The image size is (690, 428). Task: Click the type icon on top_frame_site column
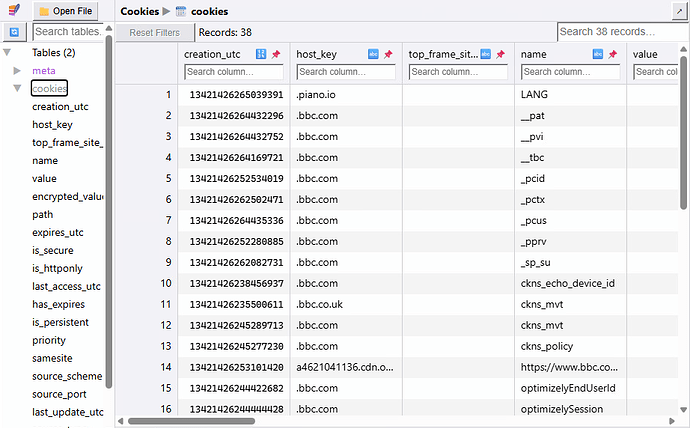(x=485, y=54)
